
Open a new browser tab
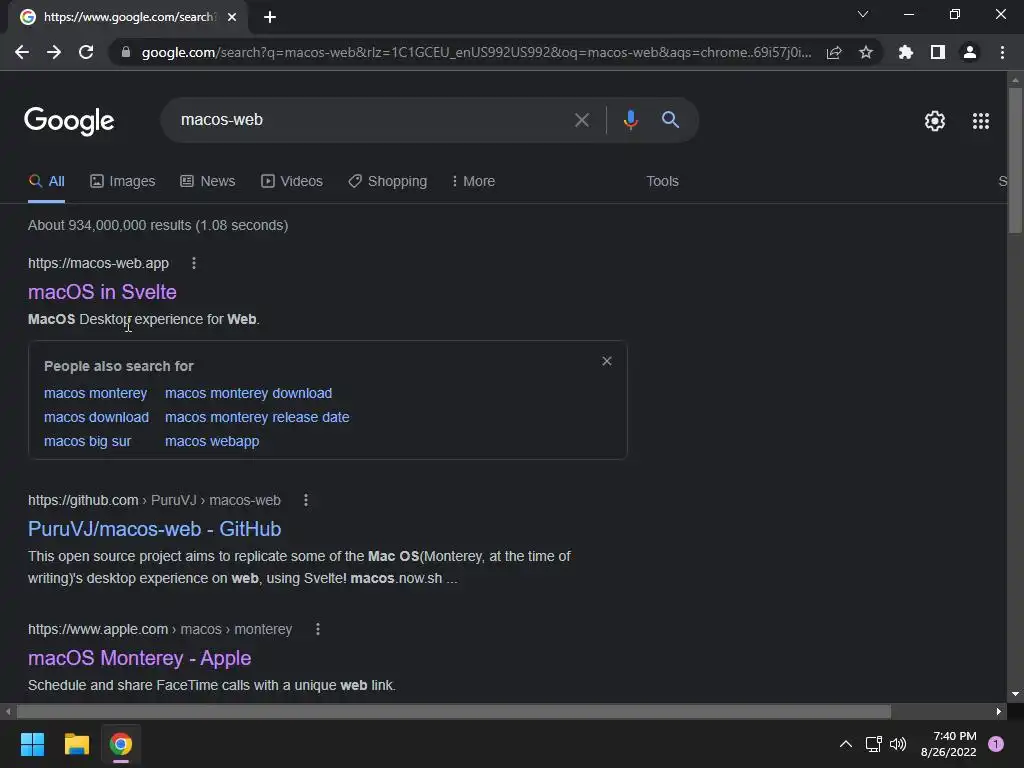(270, 17)
